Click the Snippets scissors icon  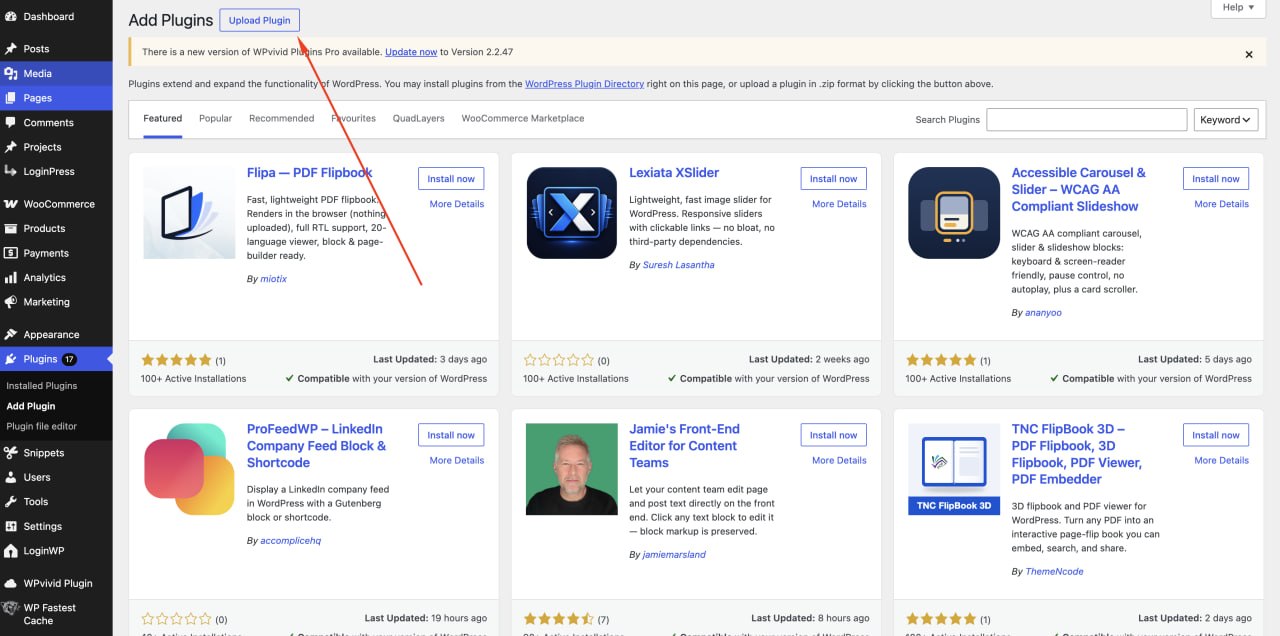point(11,453)
